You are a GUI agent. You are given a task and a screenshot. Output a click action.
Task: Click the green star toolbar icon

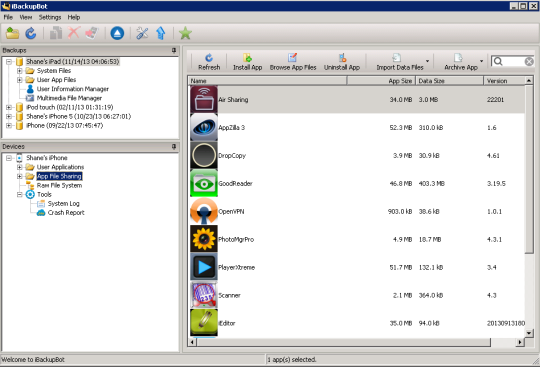[x=185, y=33]
